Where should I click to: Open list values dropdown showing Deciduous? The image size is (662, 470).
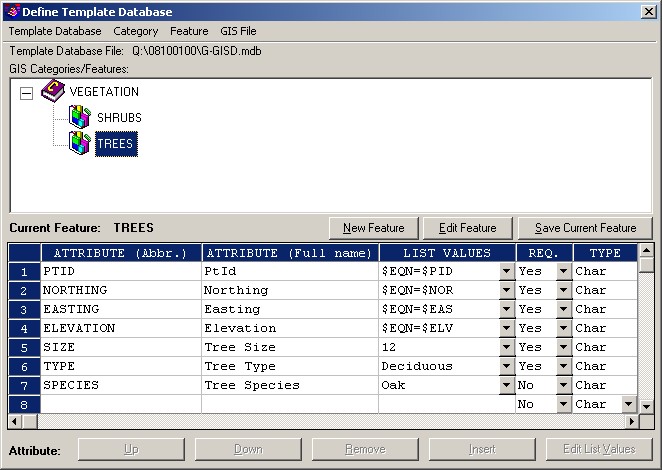point(507,366)
